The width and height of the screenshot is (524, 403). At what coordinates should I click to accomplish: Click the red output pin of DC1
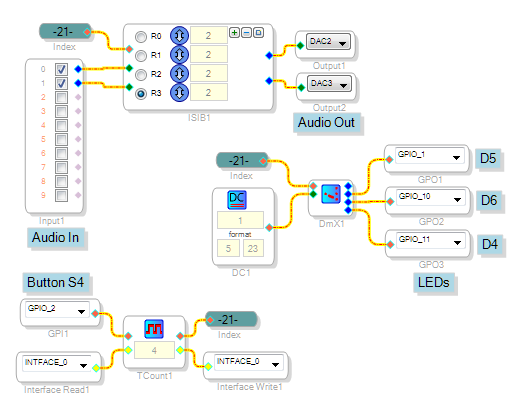tap(269, 228)
